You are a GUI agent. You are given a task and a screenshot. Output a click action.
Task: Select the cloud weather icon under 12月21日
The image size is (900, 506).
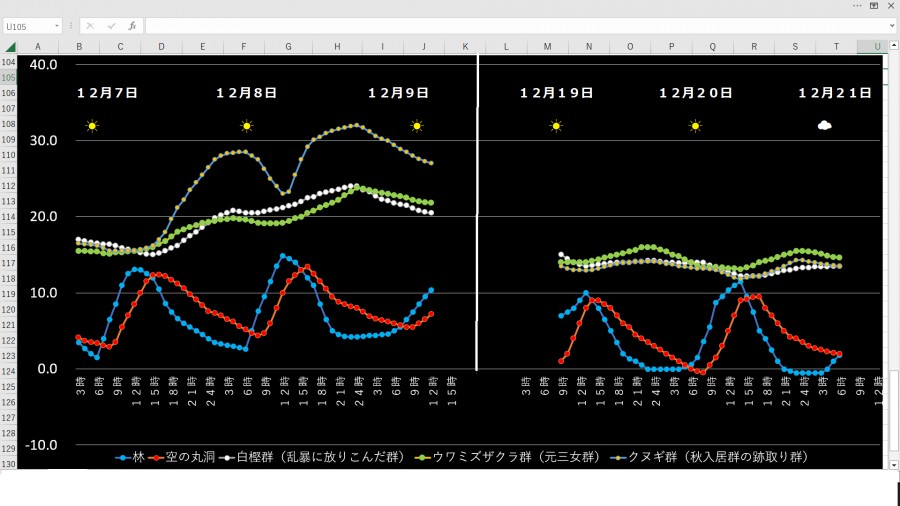[x=824, y=126]
